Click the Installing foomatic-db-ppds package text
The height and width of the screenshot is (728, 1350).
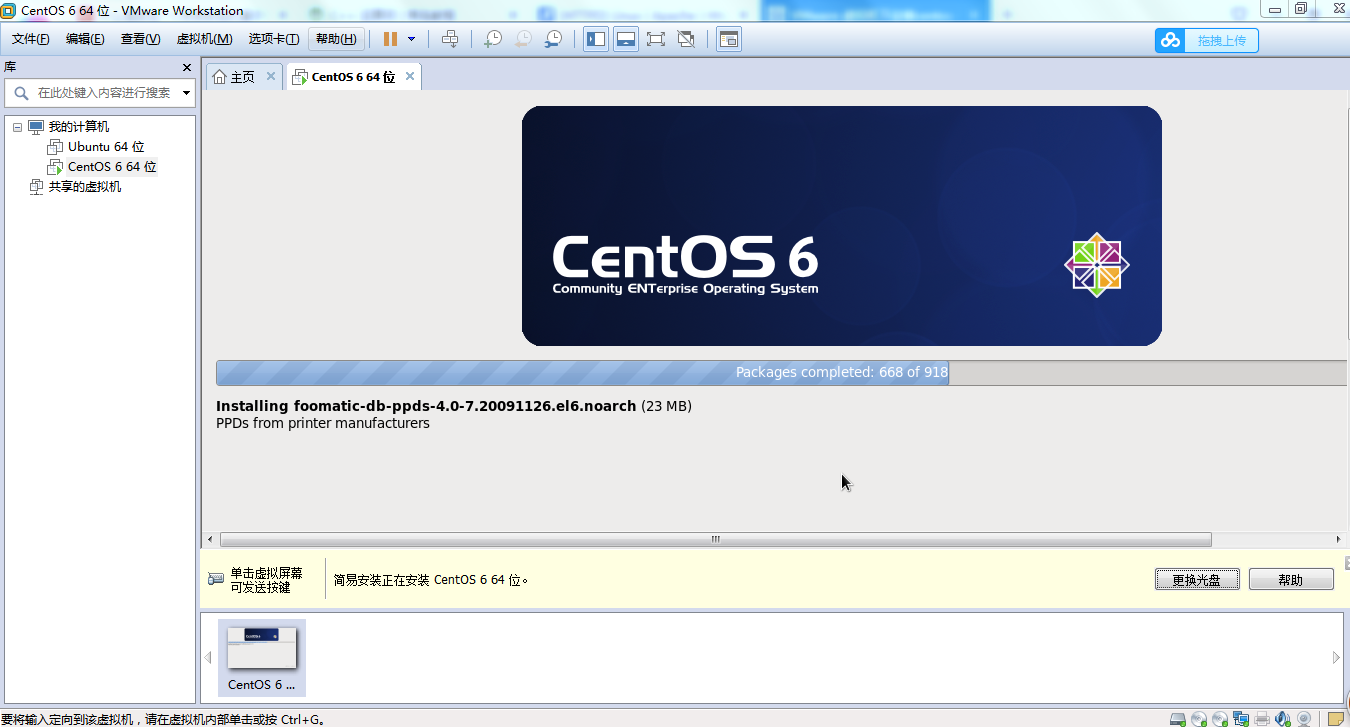(426, 406)
